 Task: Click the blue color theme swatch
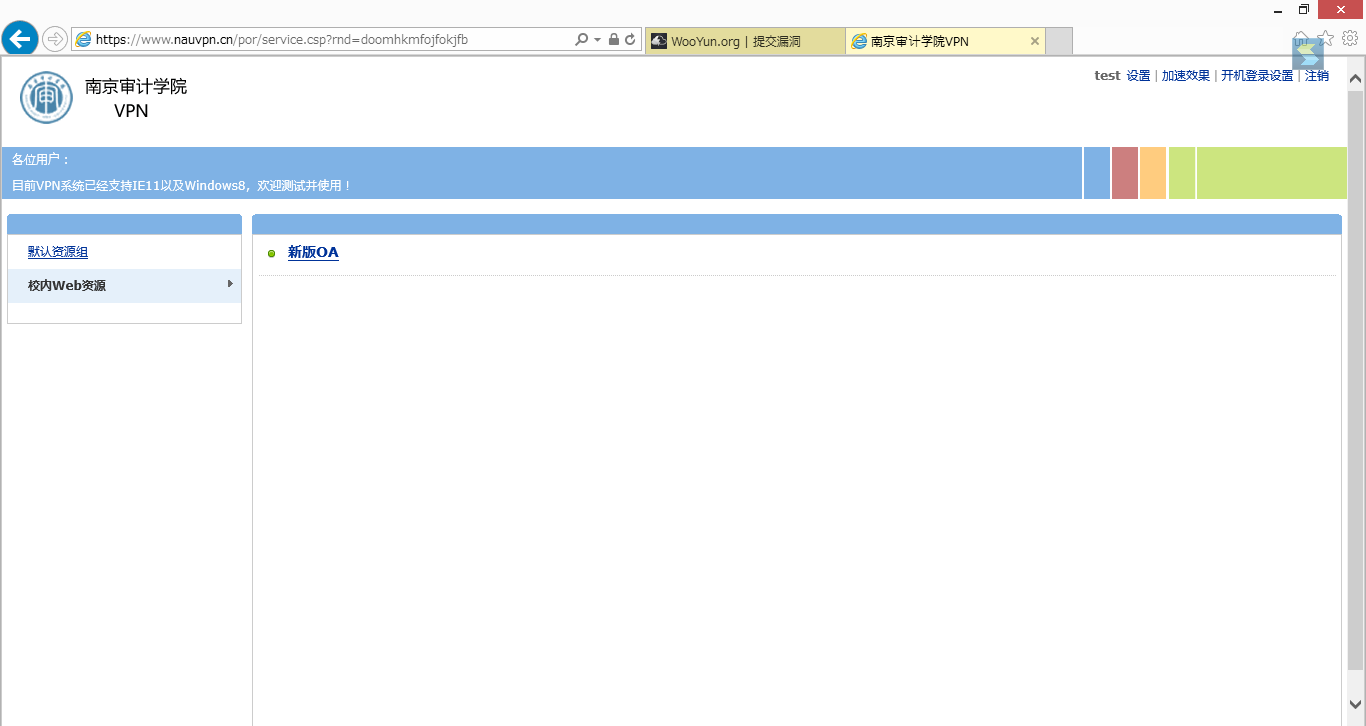pos(1097,173)
